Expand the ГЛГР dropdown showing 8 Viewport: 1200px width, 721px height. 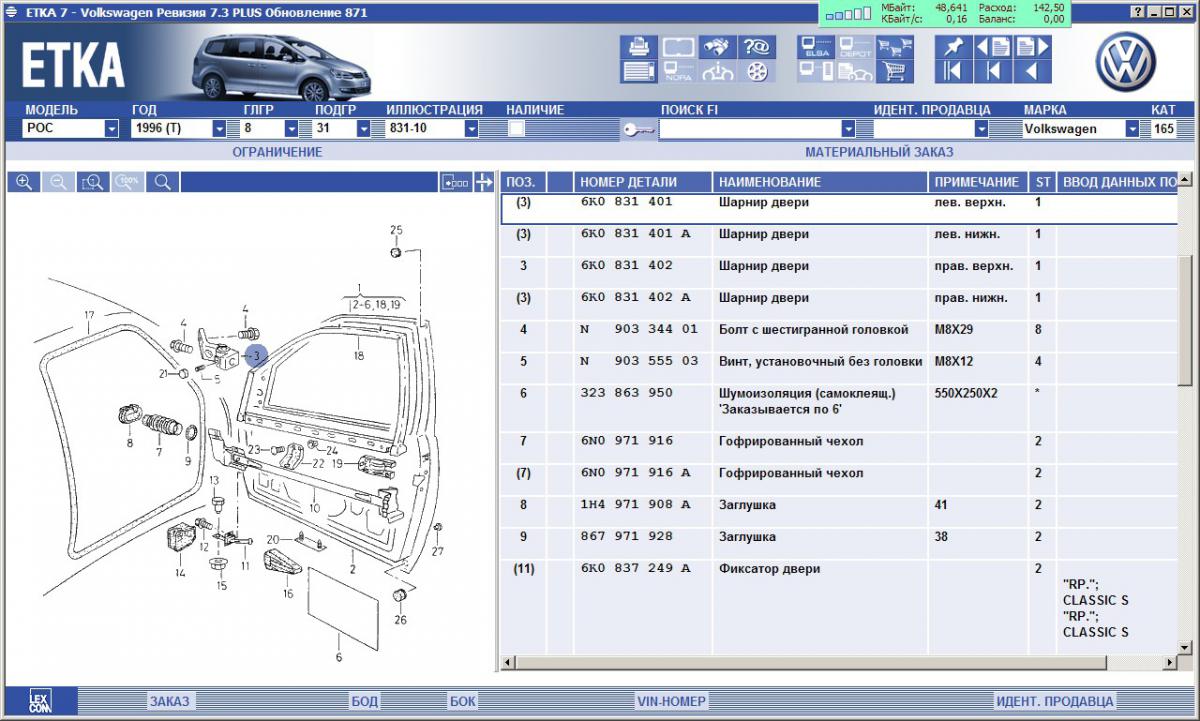pyautogui.click(x=271, y=129)
